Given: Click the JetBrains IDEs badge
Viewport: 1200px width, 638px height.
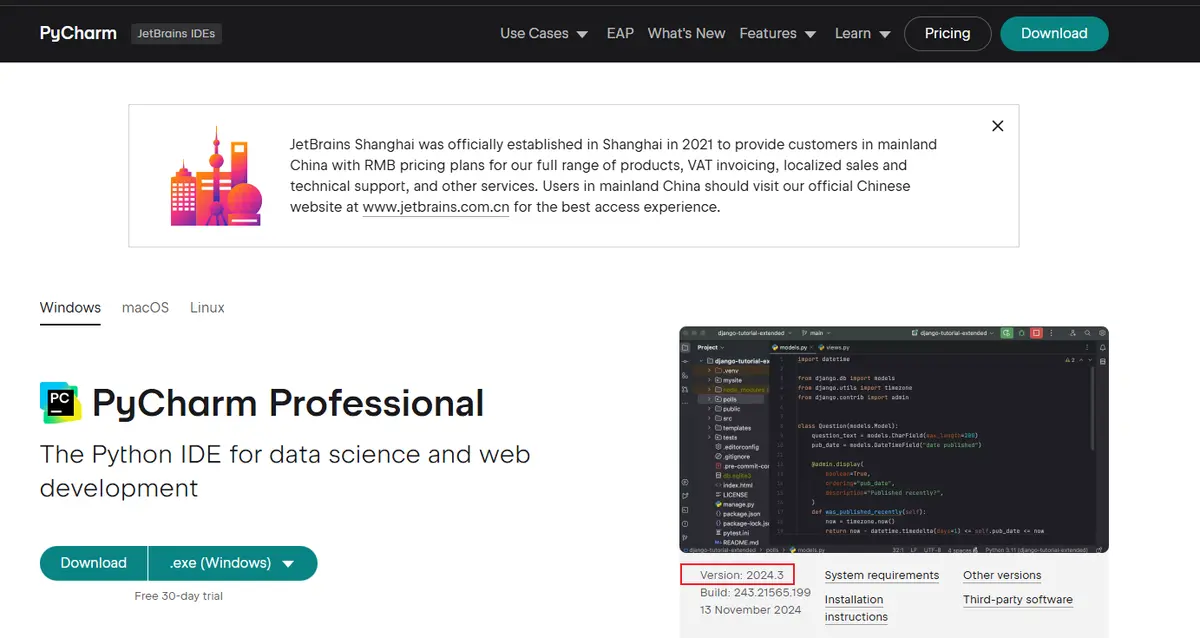Looking at the screenshot, I should point(176,33).
